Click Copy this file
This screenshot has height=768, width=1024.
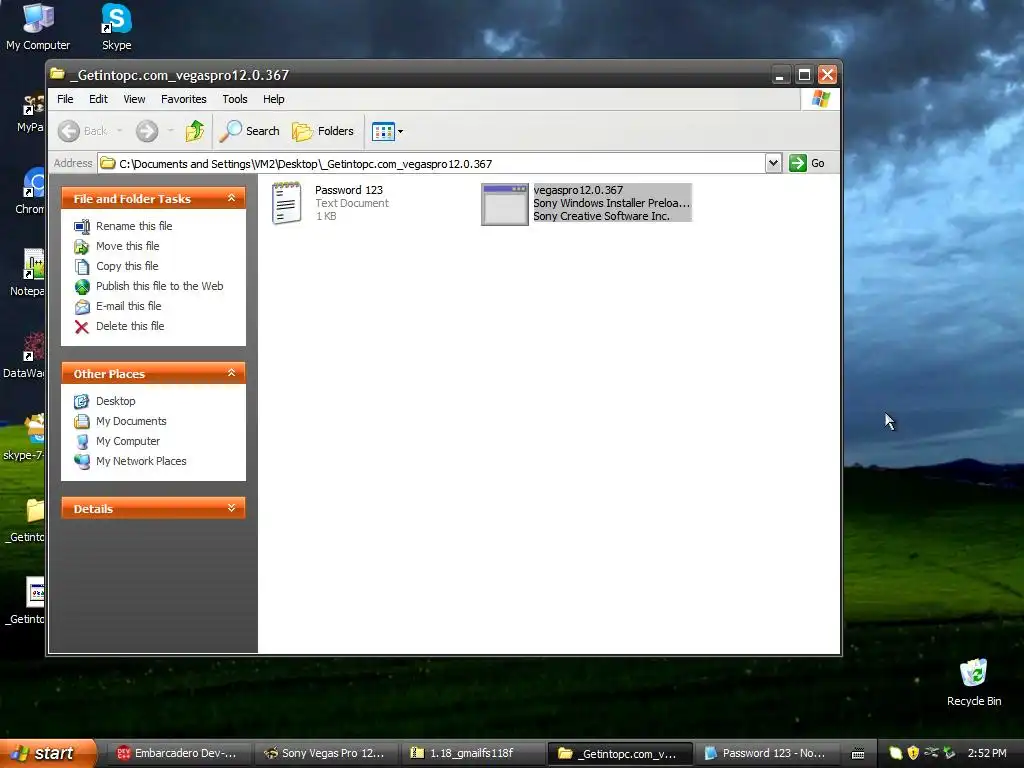127,266
